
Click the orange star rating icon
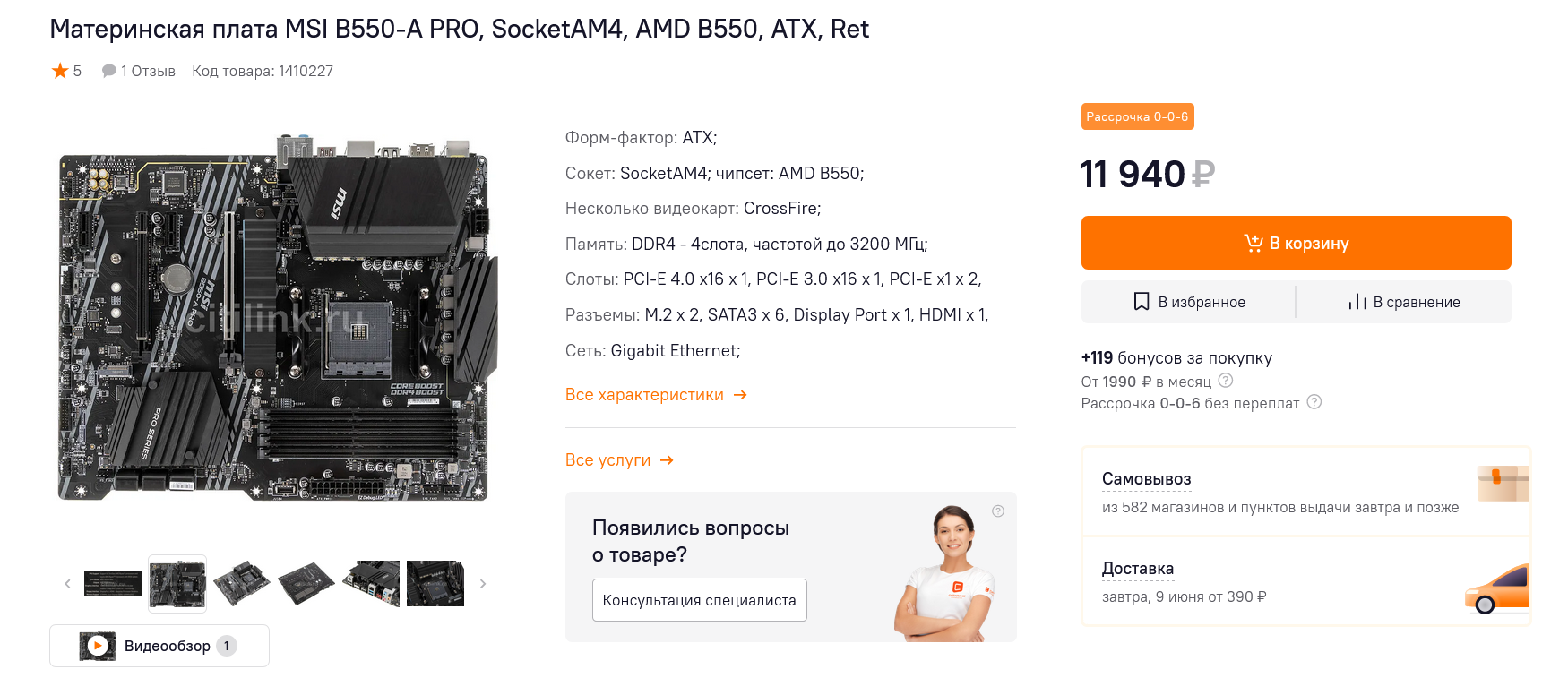[x=60, y=71]
